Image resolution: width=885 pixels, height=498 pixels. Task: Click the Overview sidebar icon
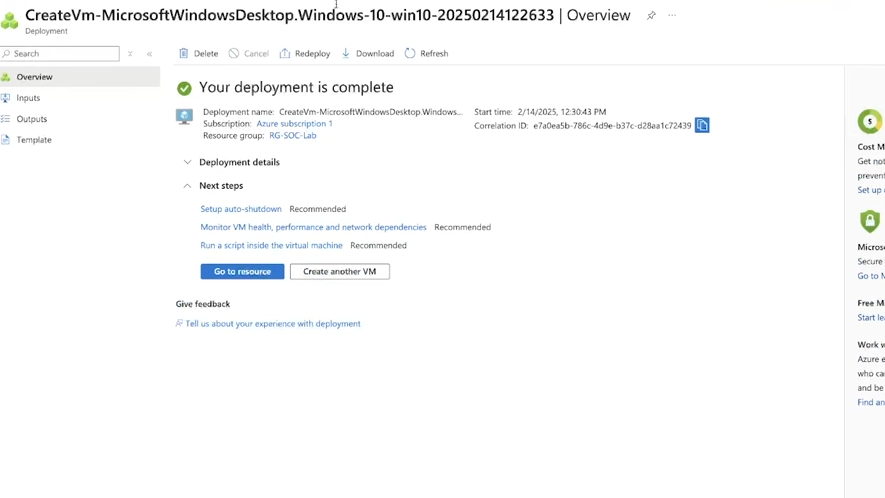6,77
